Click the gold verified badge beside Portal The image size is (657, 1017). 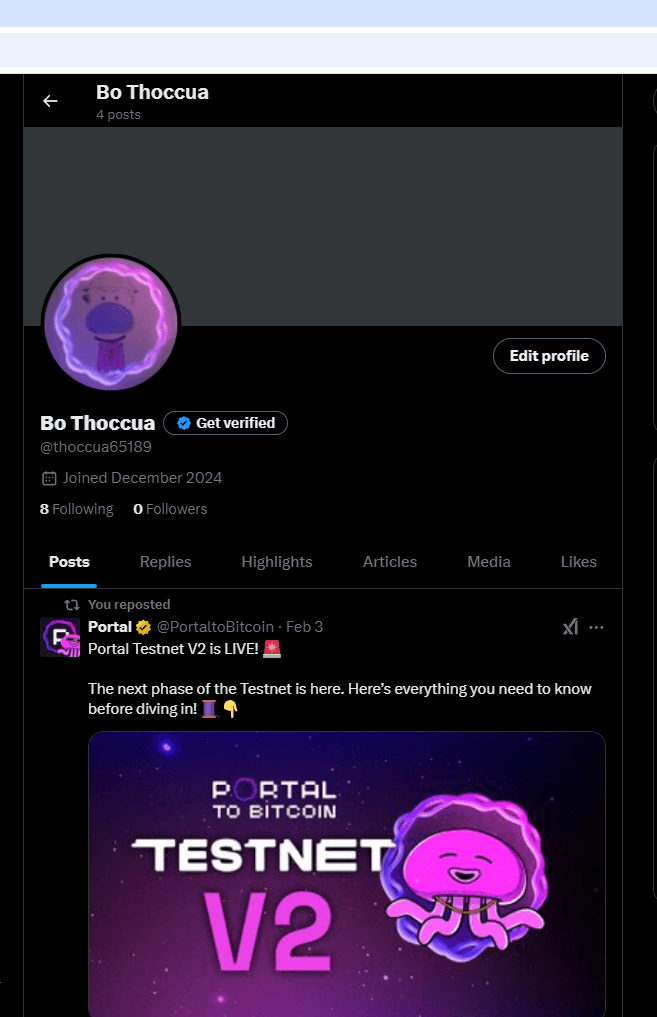[144, 627]
